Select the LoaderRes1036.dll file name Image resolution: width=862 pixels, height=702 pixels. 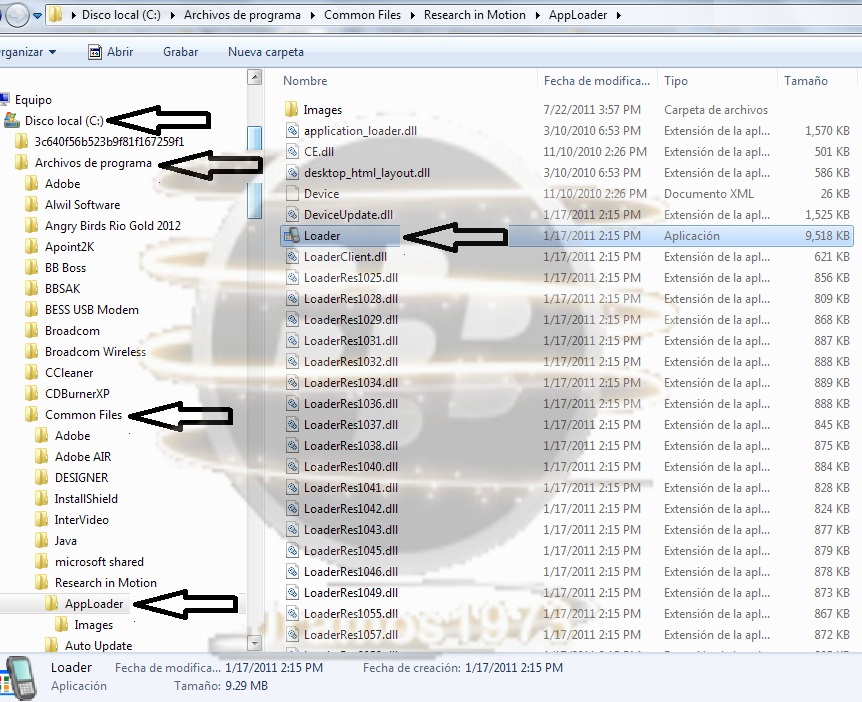point(351,403)
